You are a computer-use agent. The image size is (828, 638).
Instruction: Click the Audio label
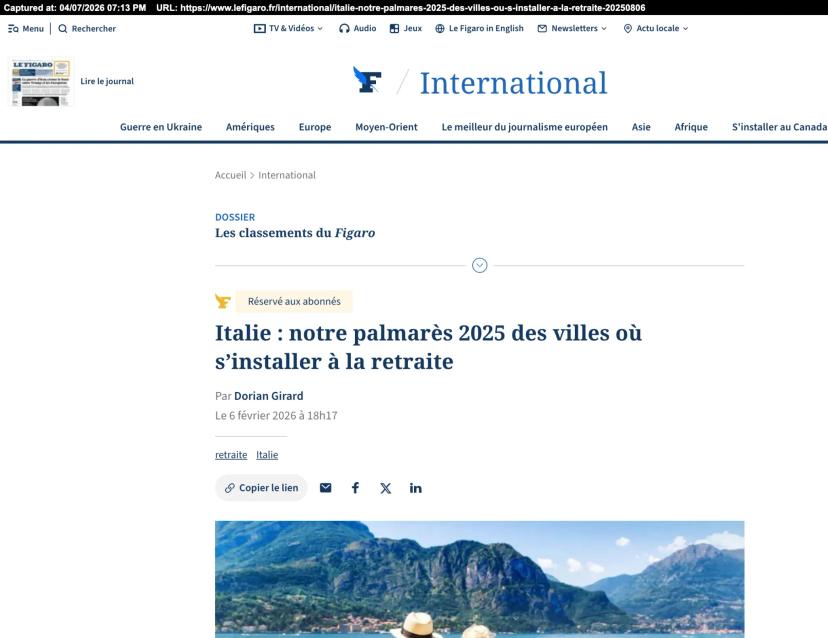365,29
